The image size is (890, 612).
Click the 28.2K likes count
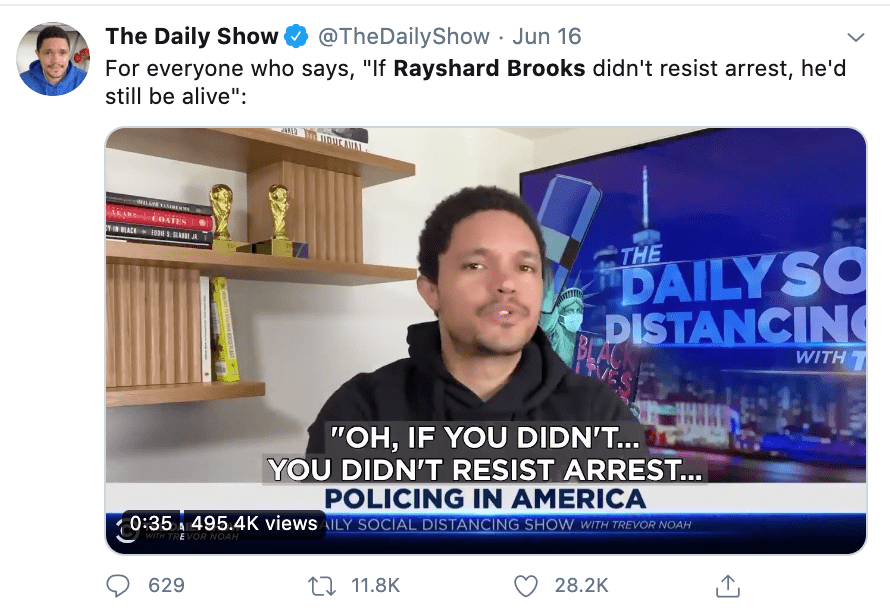(x=581, y=585)
